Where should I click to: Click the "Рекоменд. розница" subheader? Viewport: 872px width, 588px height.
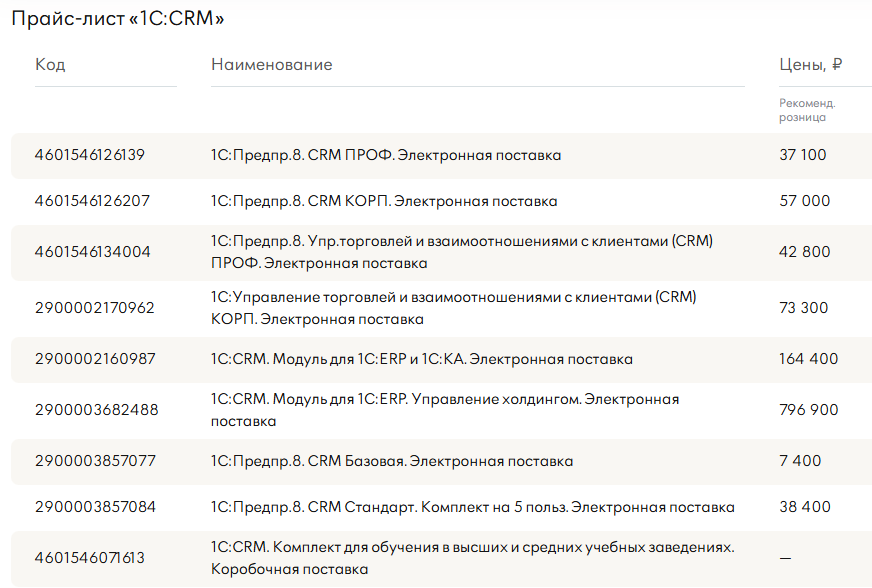tap(806, 110)
